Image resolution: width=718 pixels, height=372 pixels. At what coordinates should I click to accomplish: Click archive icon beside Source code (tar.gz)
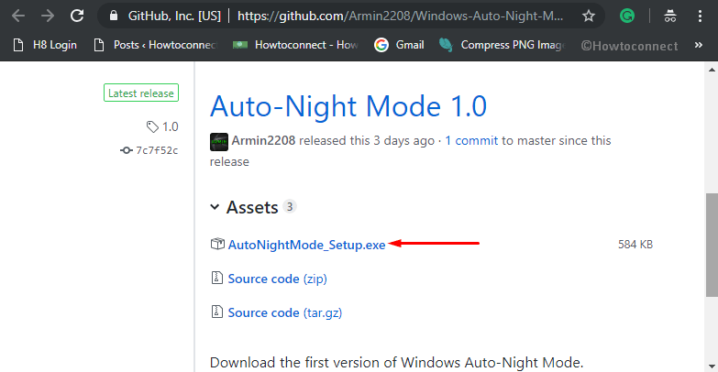coord(217,312)
